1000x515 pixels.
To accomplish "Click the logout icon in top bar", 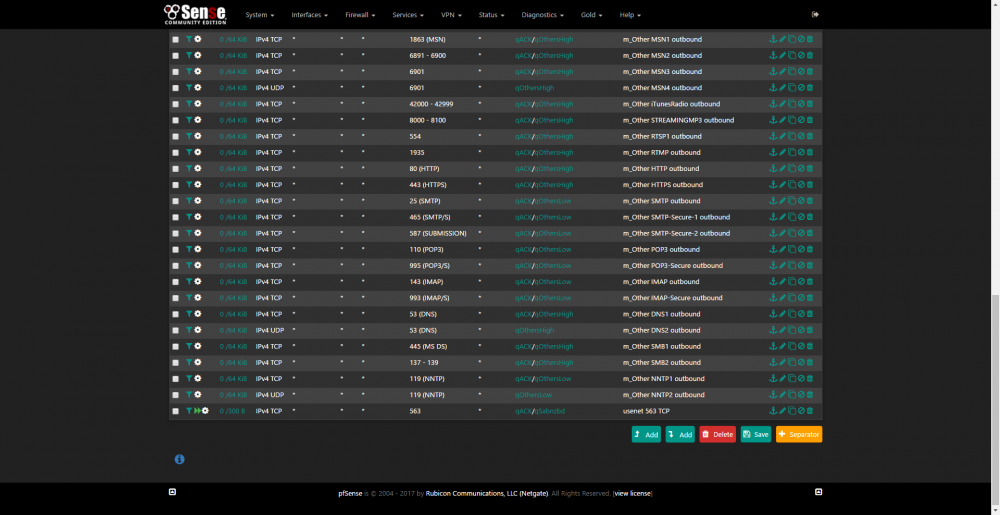I will 815,14.
